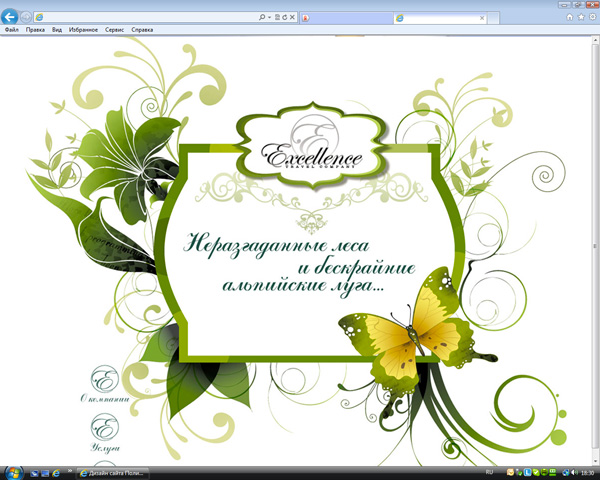Click the E emblem above 'Услуги'
Screen dimensions: 600x480
pos(105,427)
